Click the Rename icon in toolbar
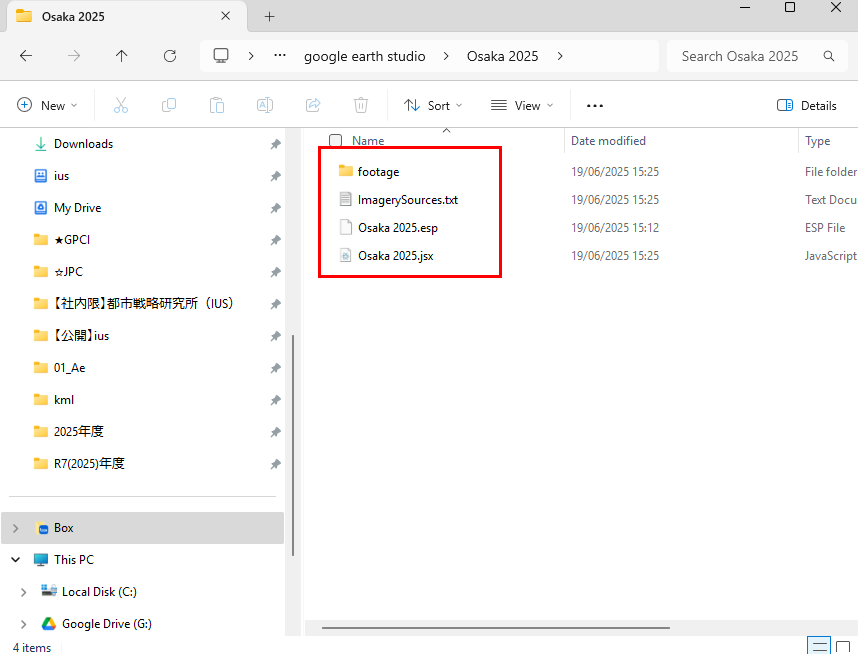The height and width of the screenshot is (654, 858). tap(265, 105)
